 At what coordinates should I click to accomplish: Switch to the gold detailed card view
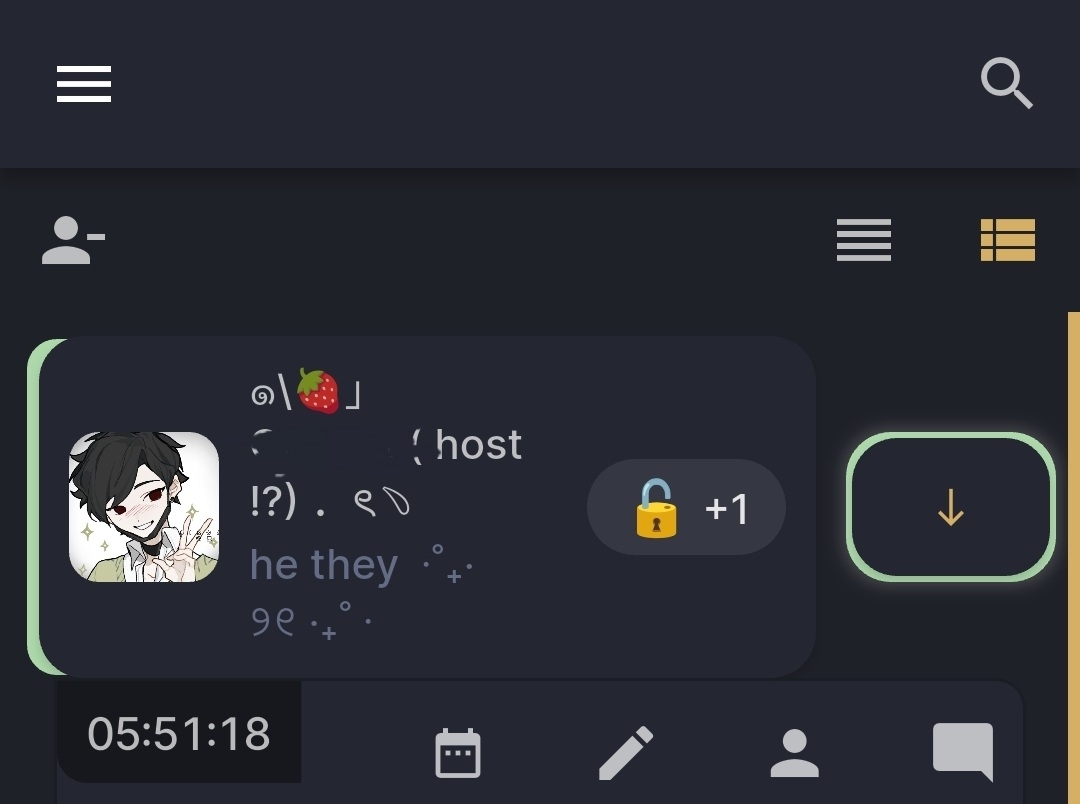[1008, 240]
